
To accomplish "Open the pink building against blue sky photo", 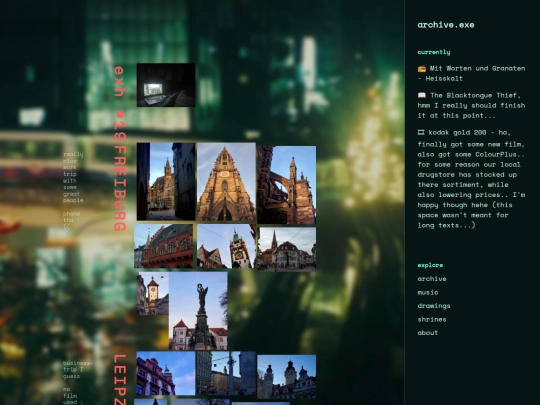I will click(x=166, y=373).
